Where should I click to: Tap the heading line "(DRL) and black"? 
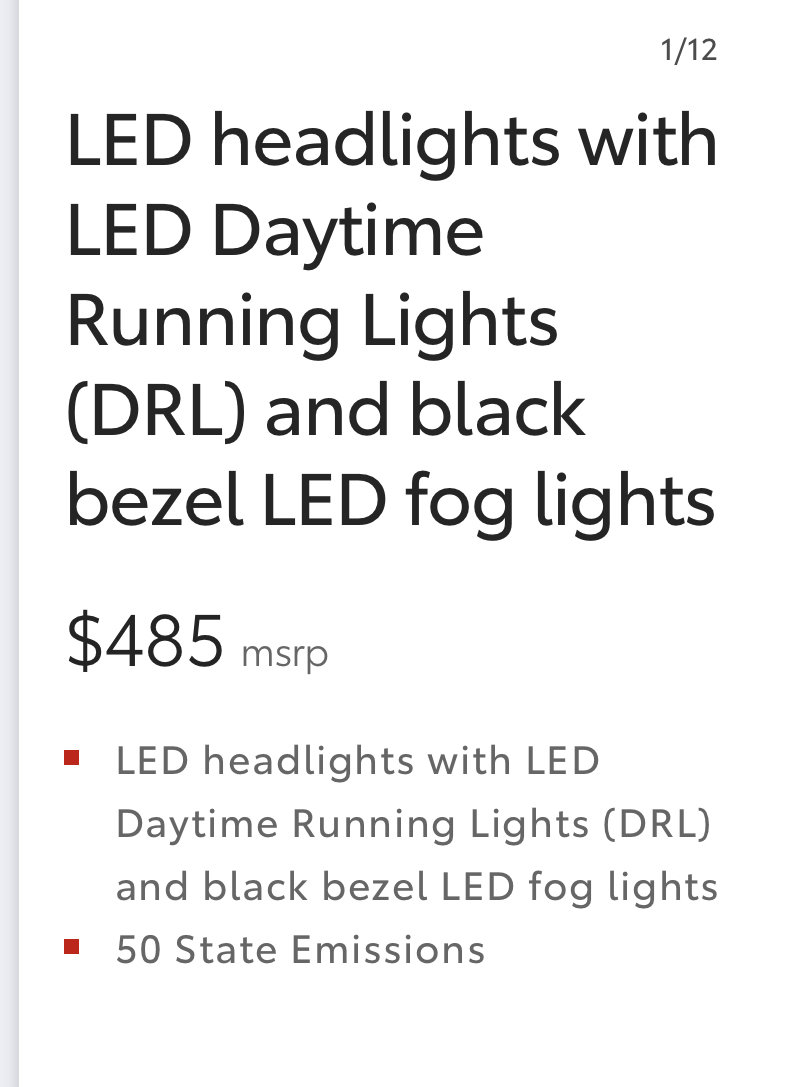[327, 412]
